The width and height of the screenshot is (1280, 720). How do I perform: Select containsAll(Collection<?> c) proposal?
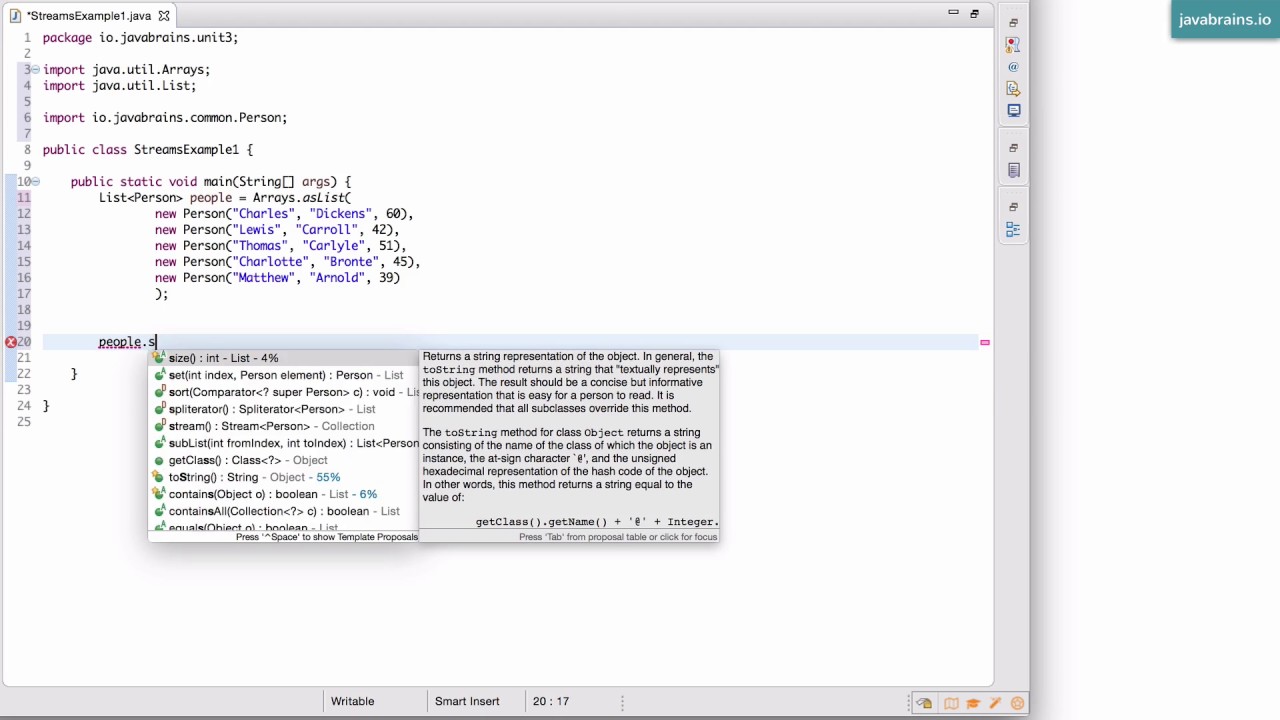pos(284,511)
